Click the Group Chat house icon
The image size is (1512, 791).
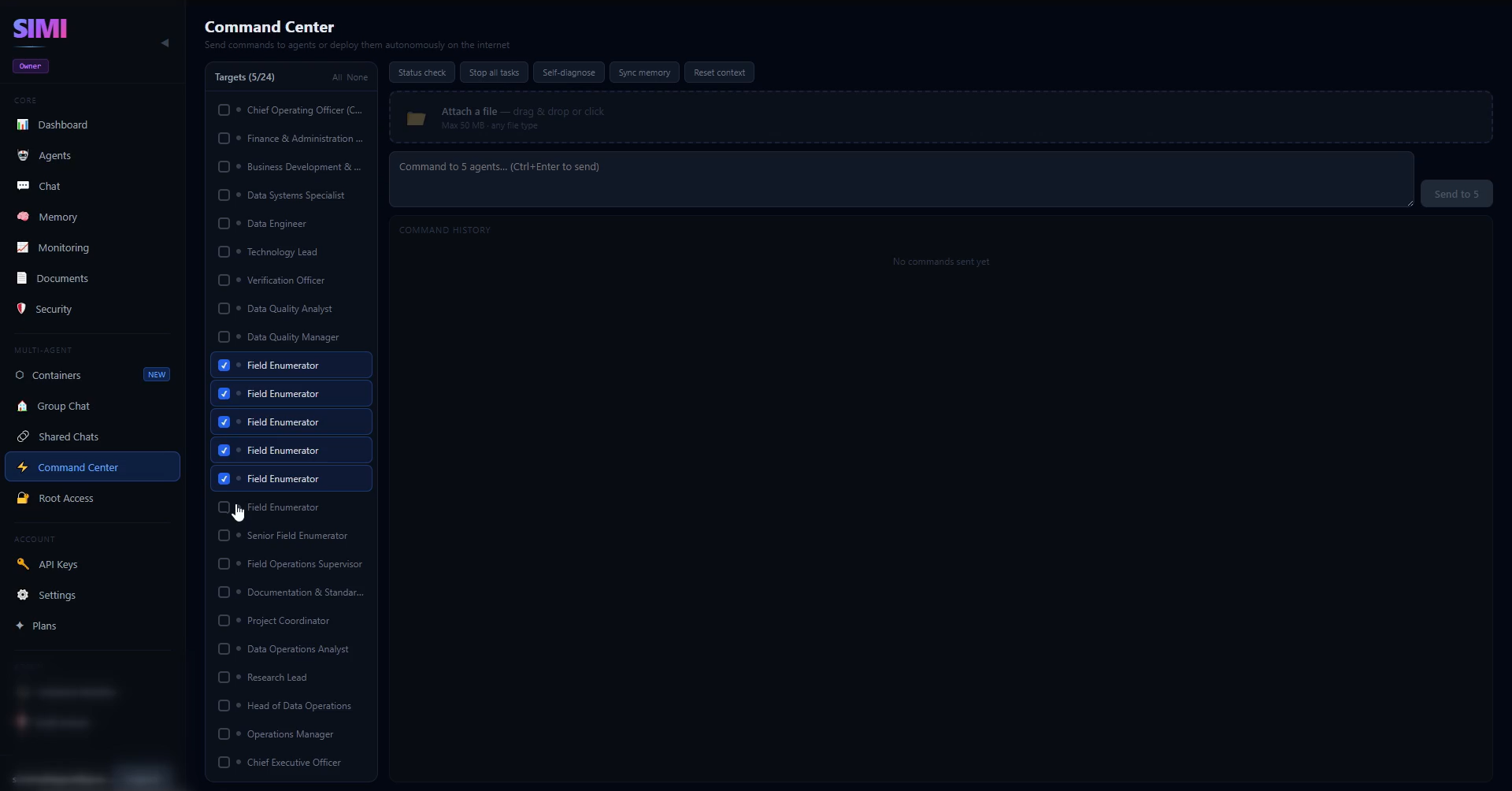pos(22,406)
